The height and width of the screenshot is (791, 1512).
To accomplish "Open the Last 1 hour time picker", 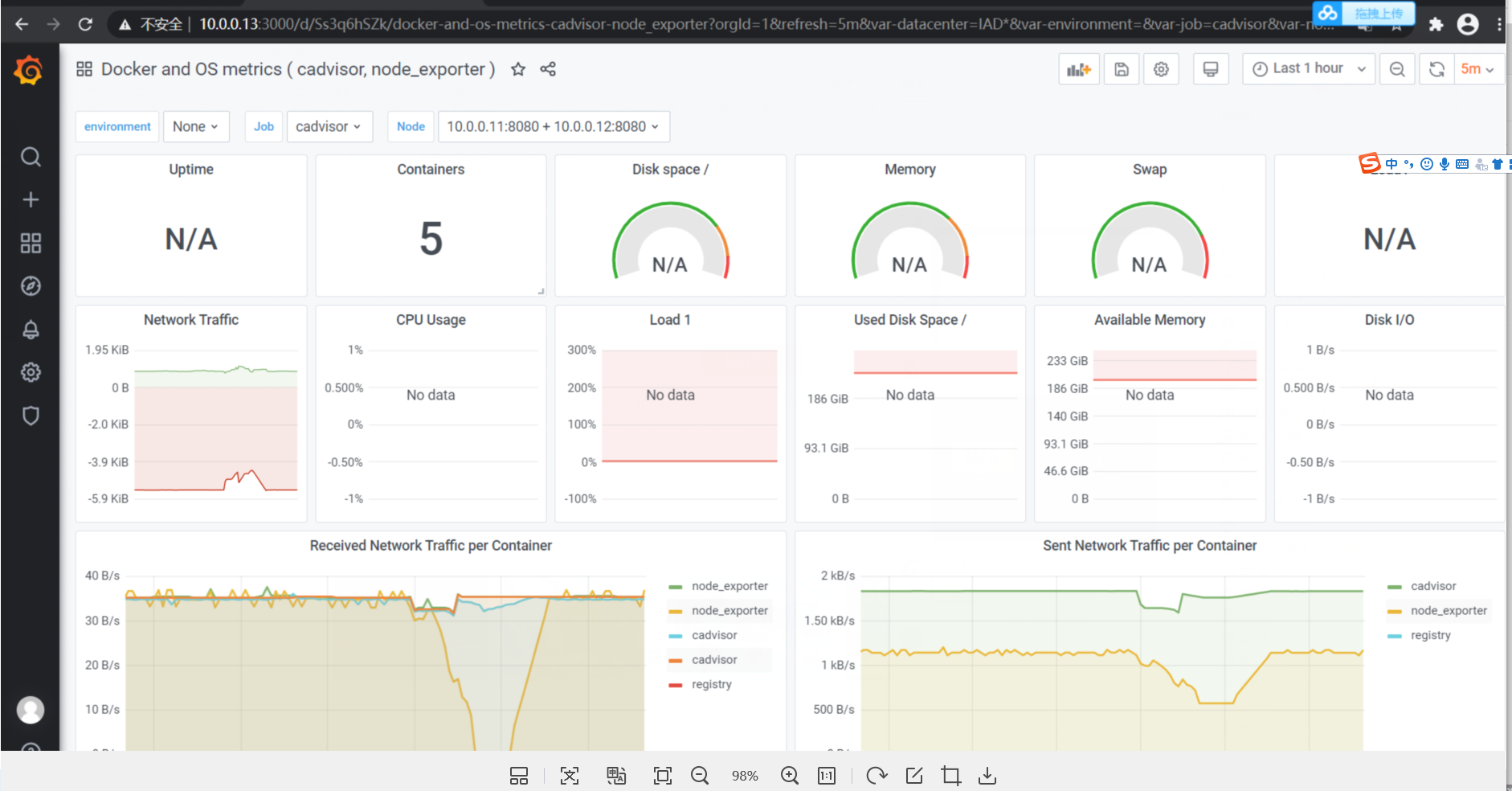I will (1309, 69).
